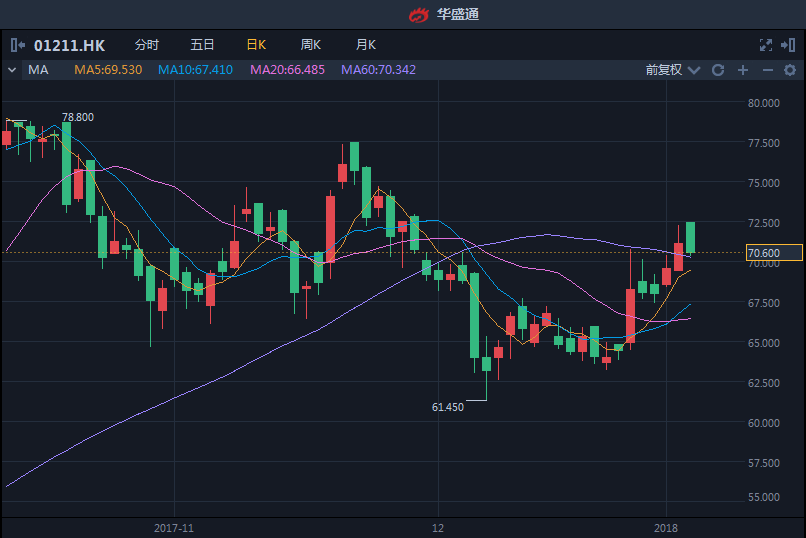Switch to the 分时 intraday tab
The image size is (806, 538).
pyautogui.click(x=146, y=45)
